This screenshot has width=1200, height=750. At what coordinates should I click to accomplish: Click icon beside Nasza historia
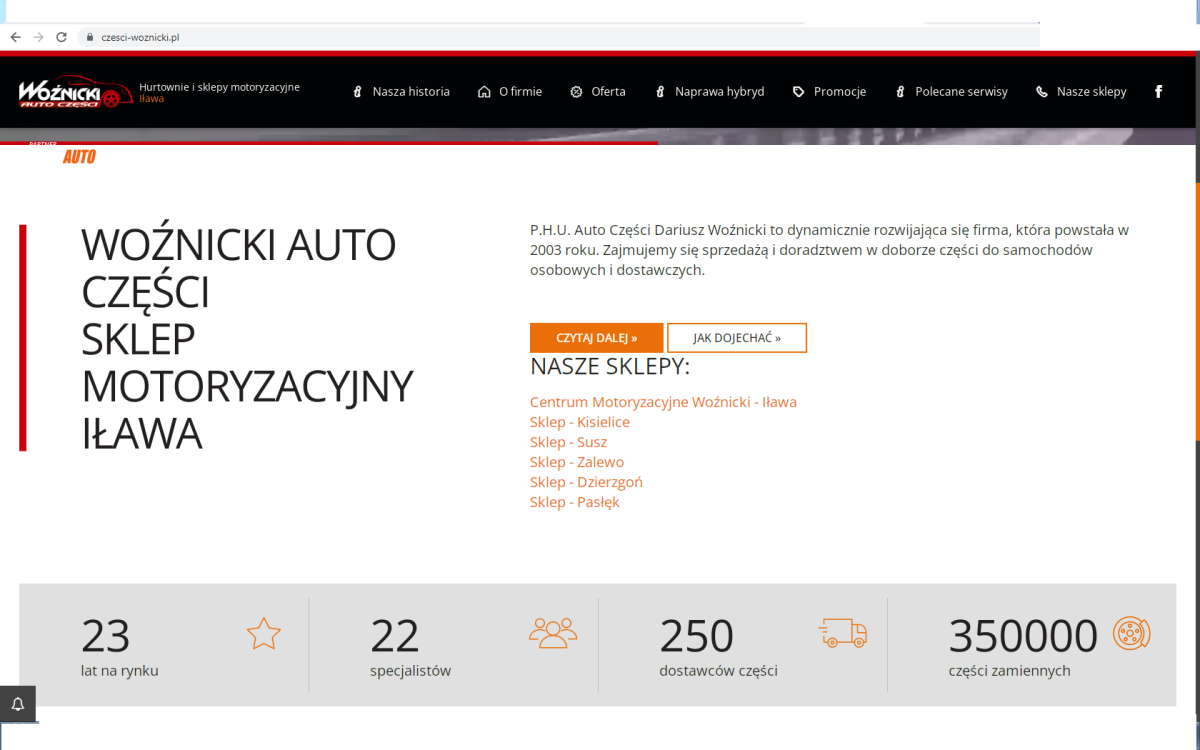[357, 91]
